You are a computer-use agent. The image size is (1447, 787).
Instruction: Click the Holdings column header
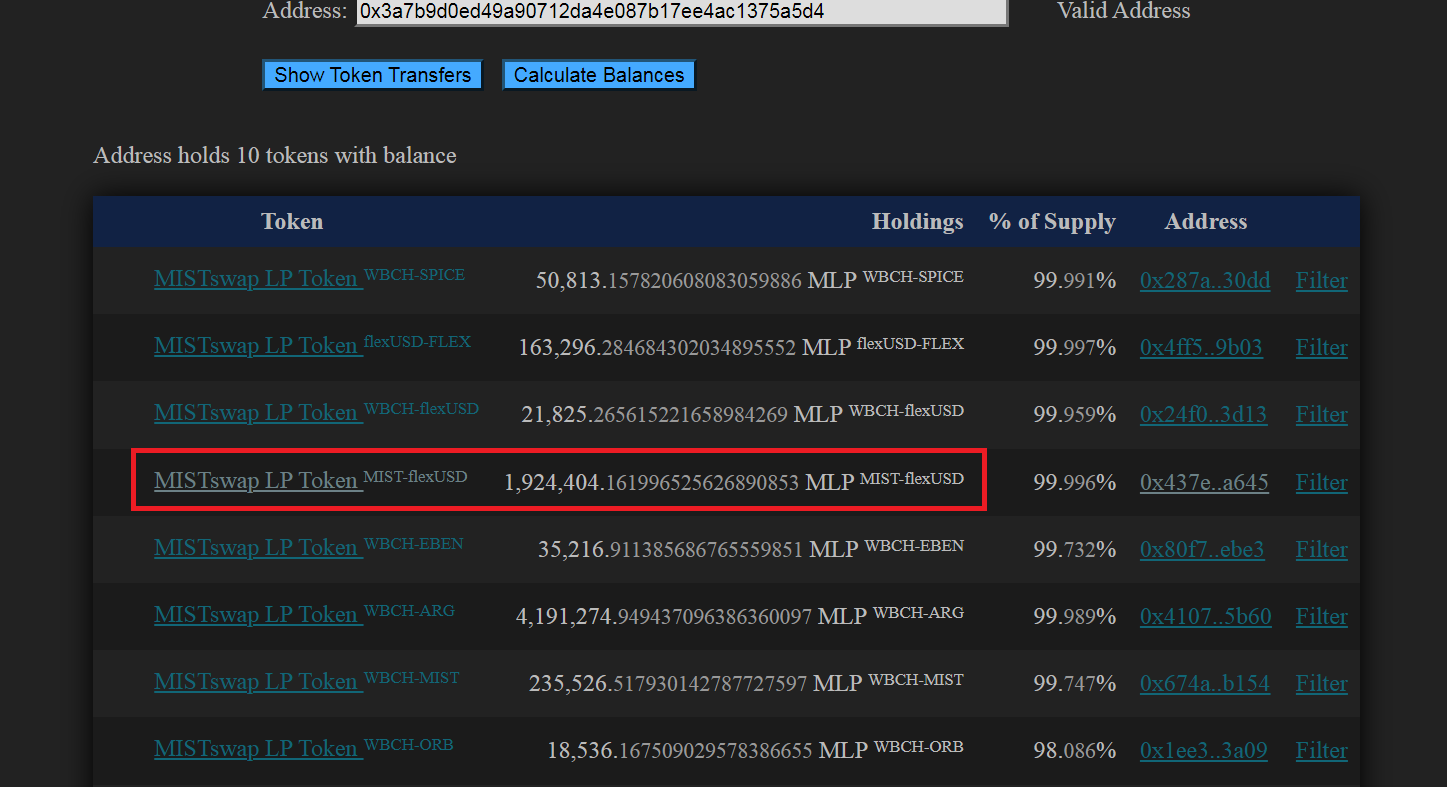918,221
